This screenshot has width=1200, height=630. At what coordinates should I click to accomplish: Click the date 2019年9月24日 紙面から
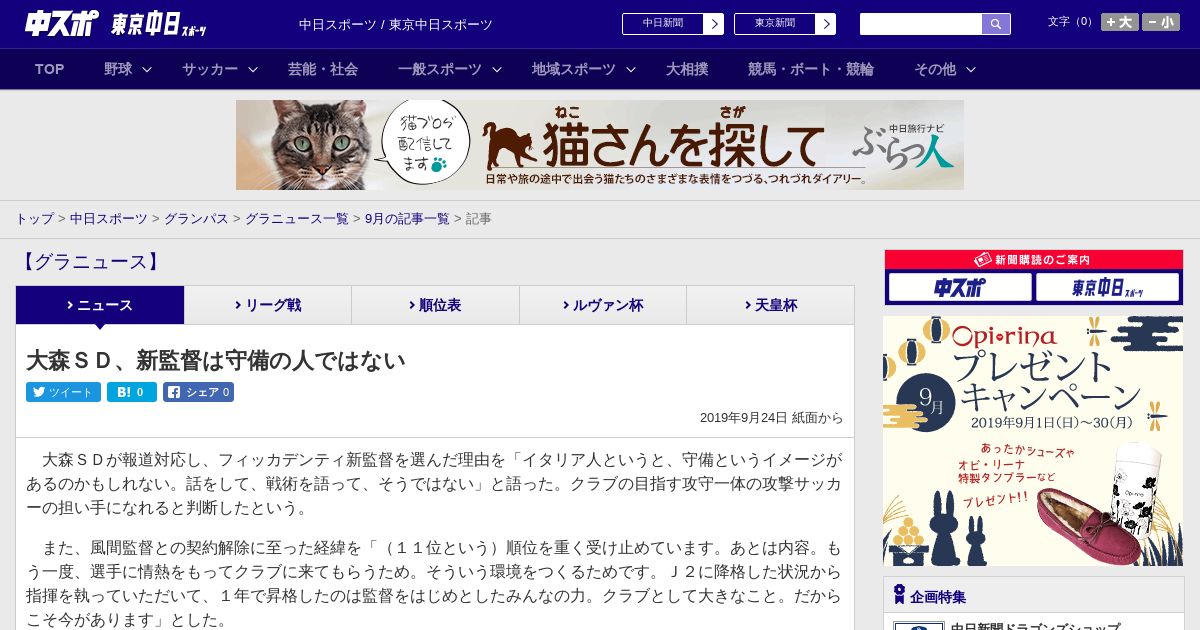pos(771,418)
